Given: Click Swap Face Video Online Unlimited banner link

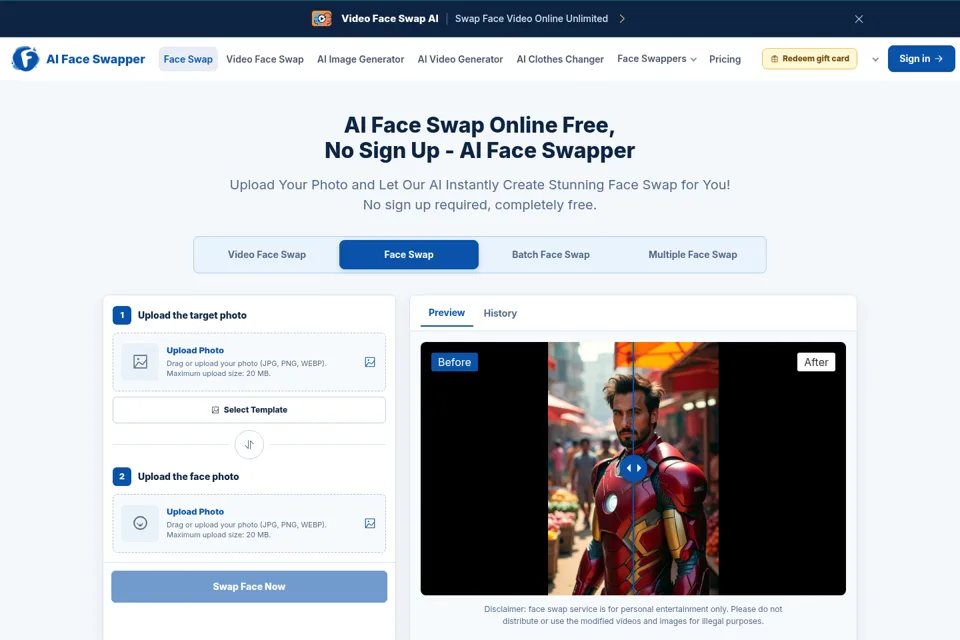Looking at the screenshot, I should pyautogui.click(x=531, y=18).
